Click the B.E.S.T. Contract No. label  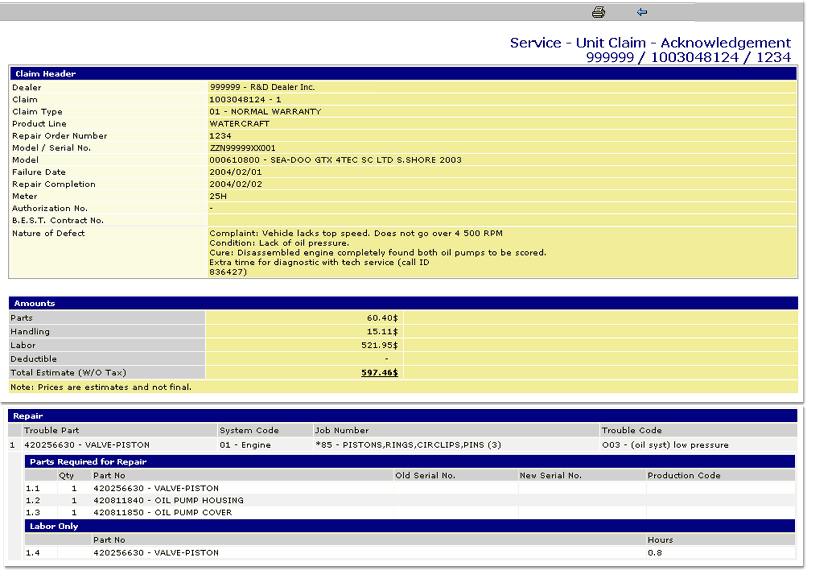(x=58, y=220)
